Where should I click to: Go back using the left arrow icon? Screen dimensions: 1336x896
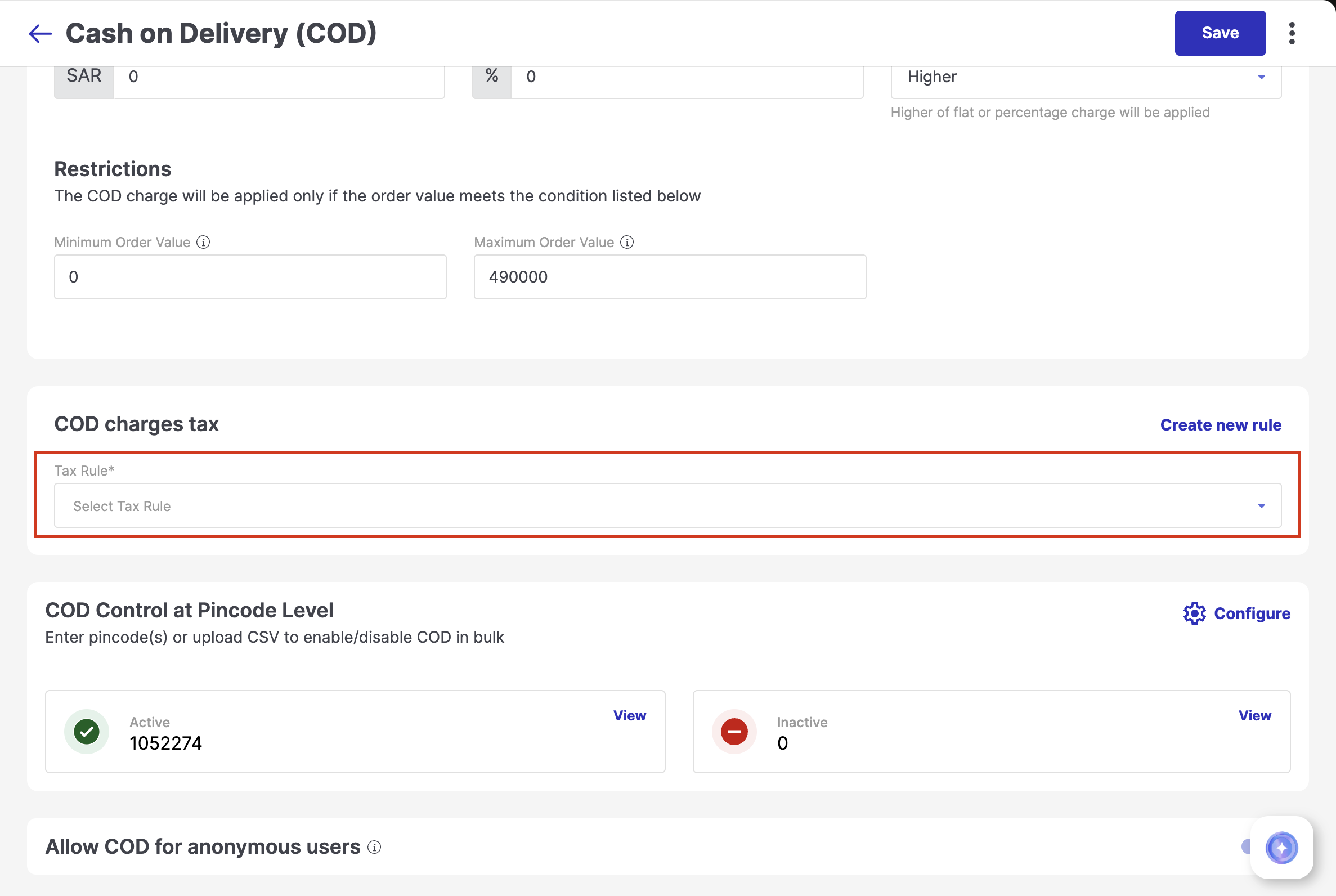[40, 33]
